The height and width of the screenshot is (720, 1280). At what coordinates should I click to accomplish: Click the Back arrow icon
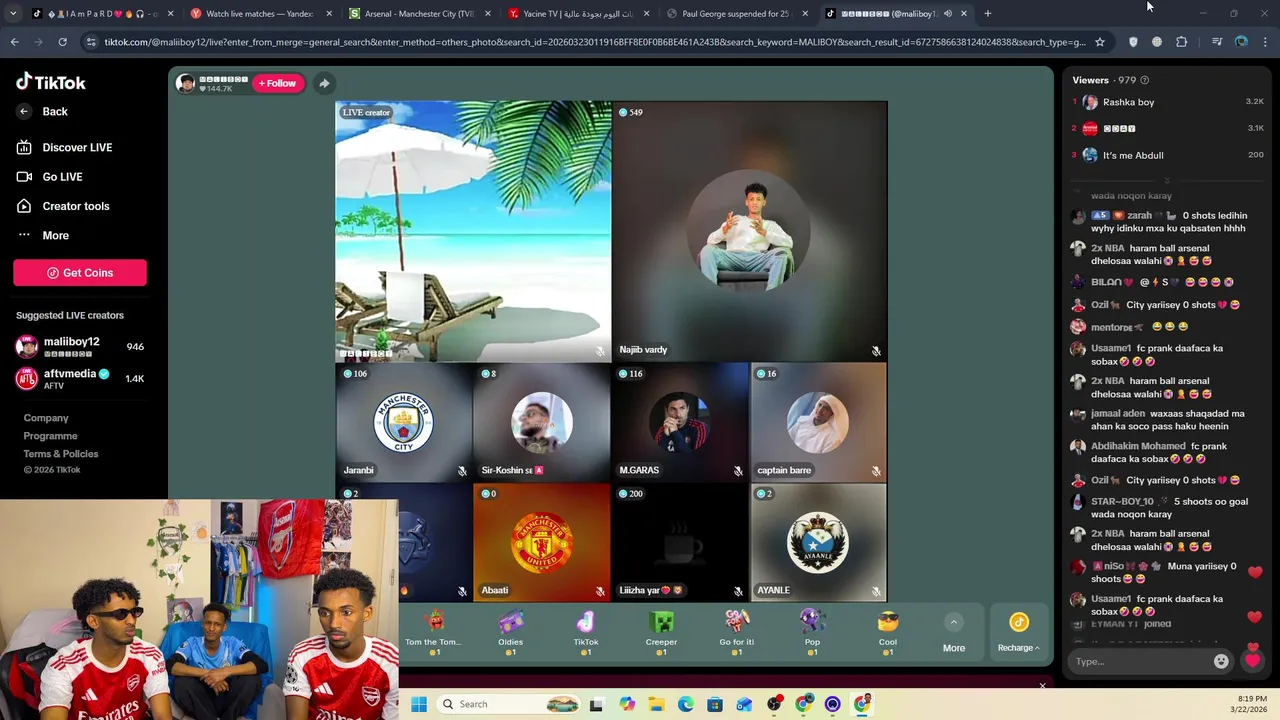(24, 112)
